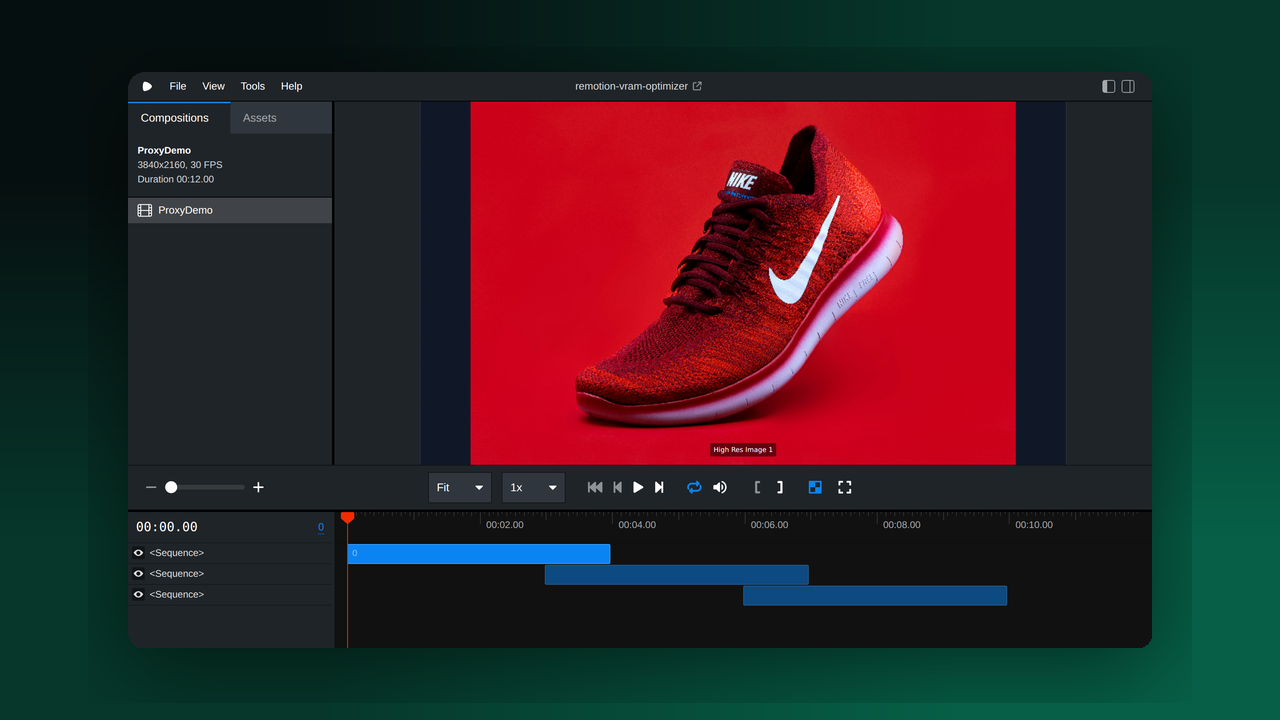Click the 00:02.00 mark on the time ruler
This screenshot has height=720, width=1280.
coord(504,525)
